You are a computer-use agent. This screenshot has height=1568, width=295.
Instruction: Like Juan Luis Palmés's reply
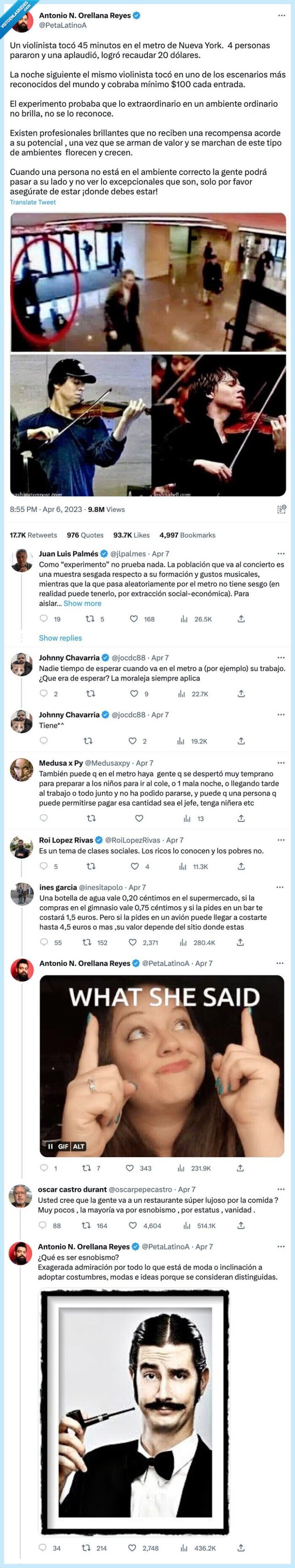point(134,619)
